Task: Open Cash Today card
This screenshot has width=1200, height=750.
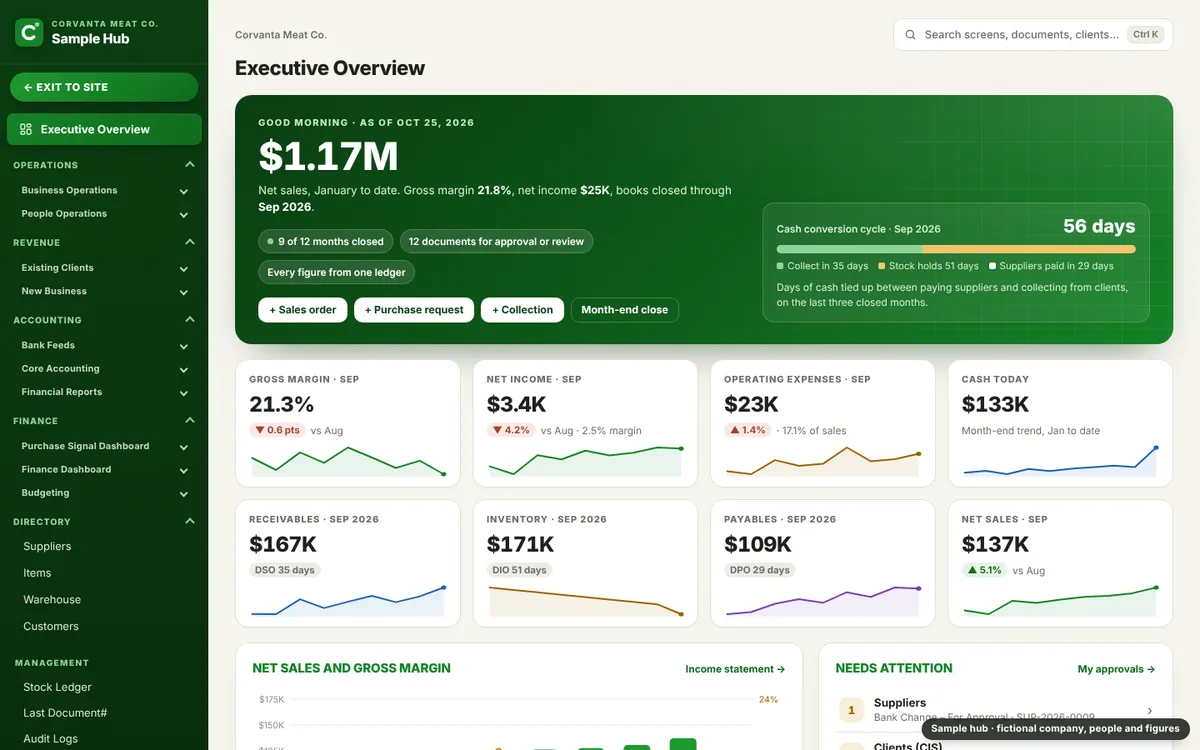Action: point(1060,423)
